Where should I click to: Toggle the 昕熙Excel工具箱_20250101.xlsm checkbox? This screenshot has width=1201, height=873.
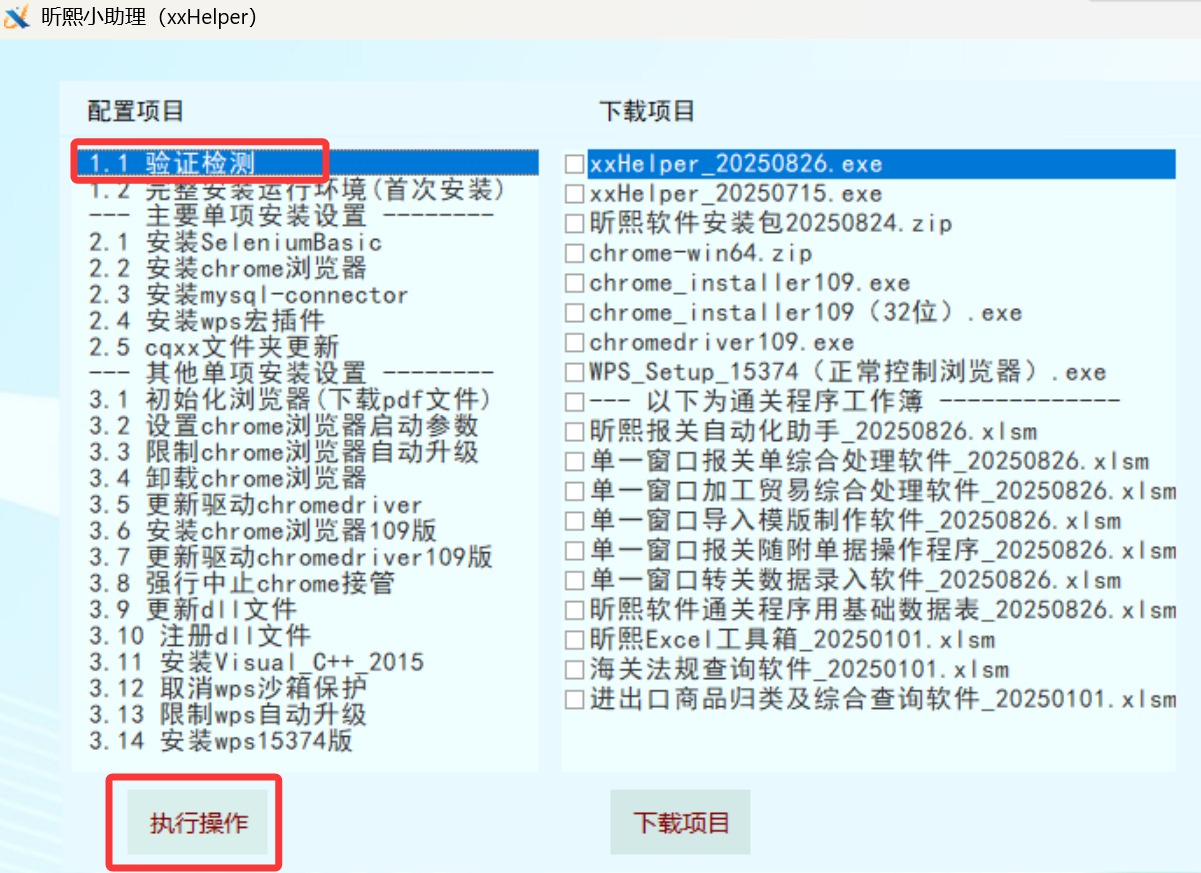tap(574, 640)
